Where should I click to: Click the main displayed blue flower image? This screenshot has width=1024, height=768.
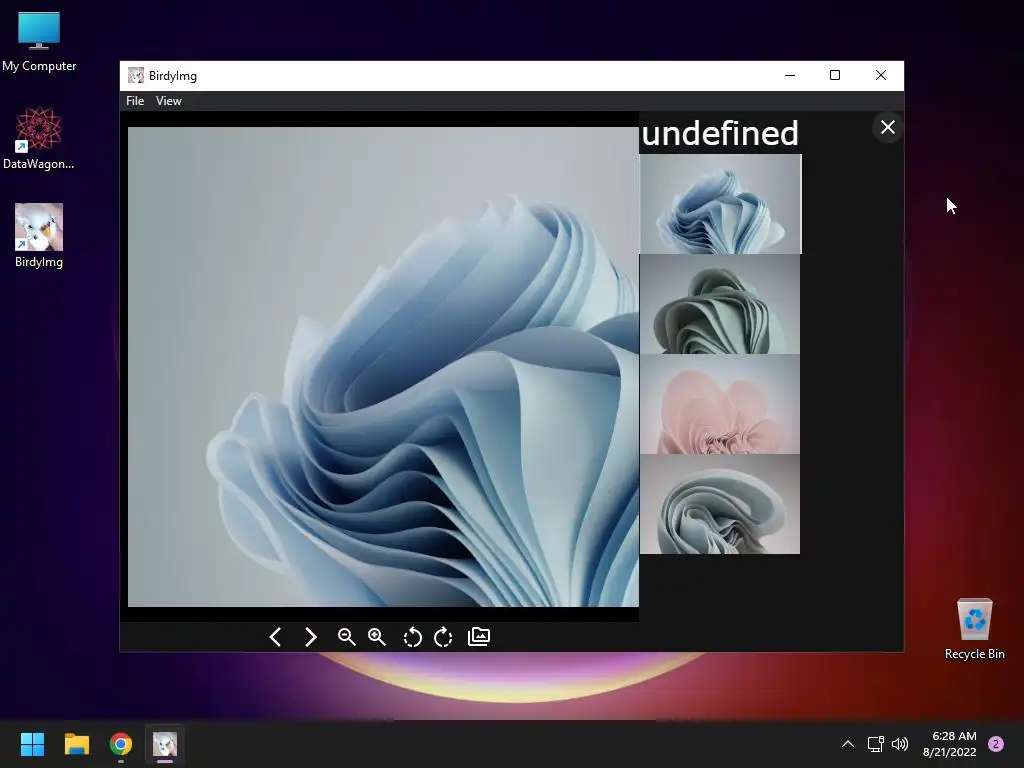383,366
